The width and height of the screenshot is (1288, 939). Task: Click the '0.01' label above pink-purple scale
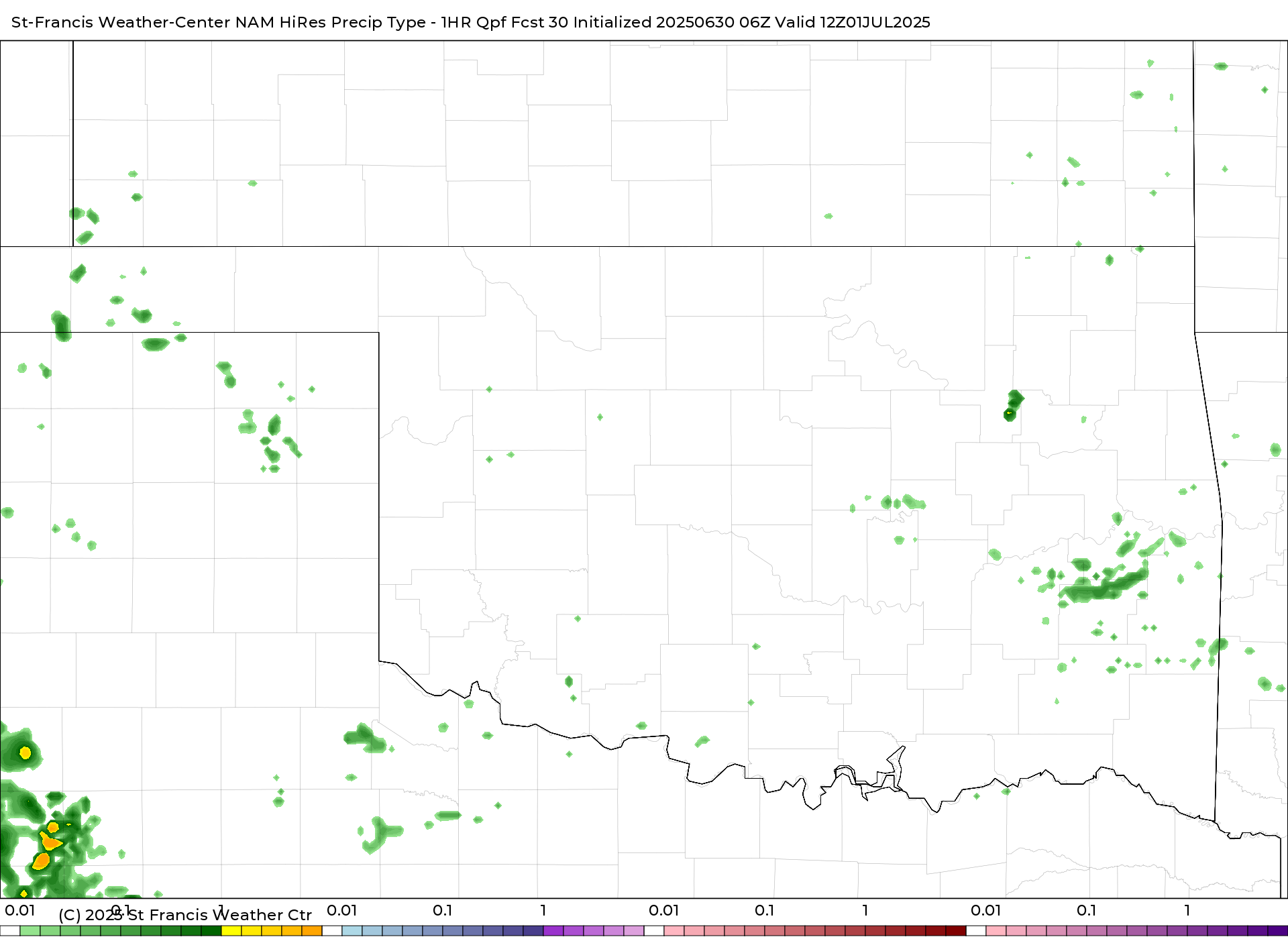986,911
